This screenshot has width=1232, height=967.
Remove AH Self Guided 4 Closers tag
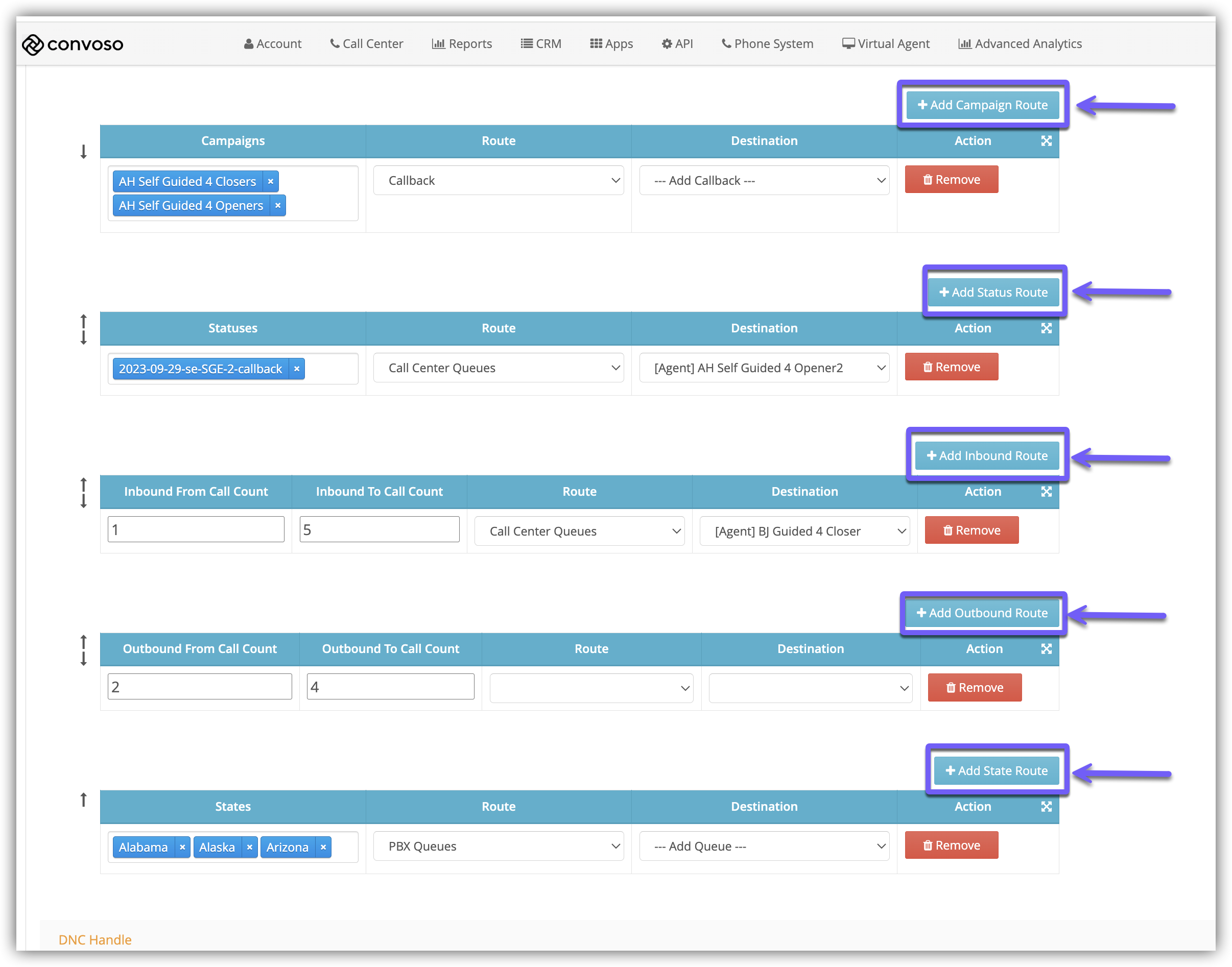click(271, 182)
